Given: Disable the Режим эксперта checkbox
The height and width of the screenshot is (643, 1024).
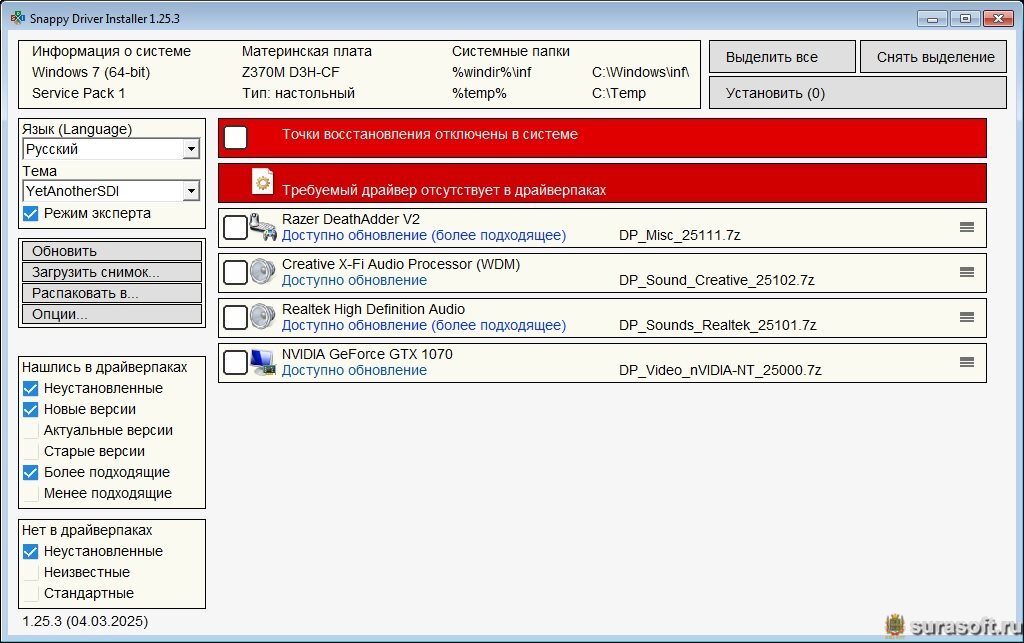Looking at the screenshot, I should click(x=31, y=213).
